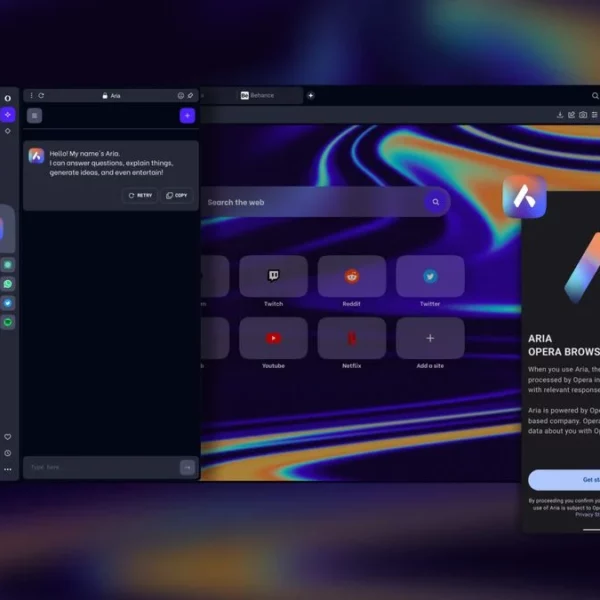Screen dimensions: 600x600
Task: Send the Aria message with arrow button
Action: tap(188, 467)
